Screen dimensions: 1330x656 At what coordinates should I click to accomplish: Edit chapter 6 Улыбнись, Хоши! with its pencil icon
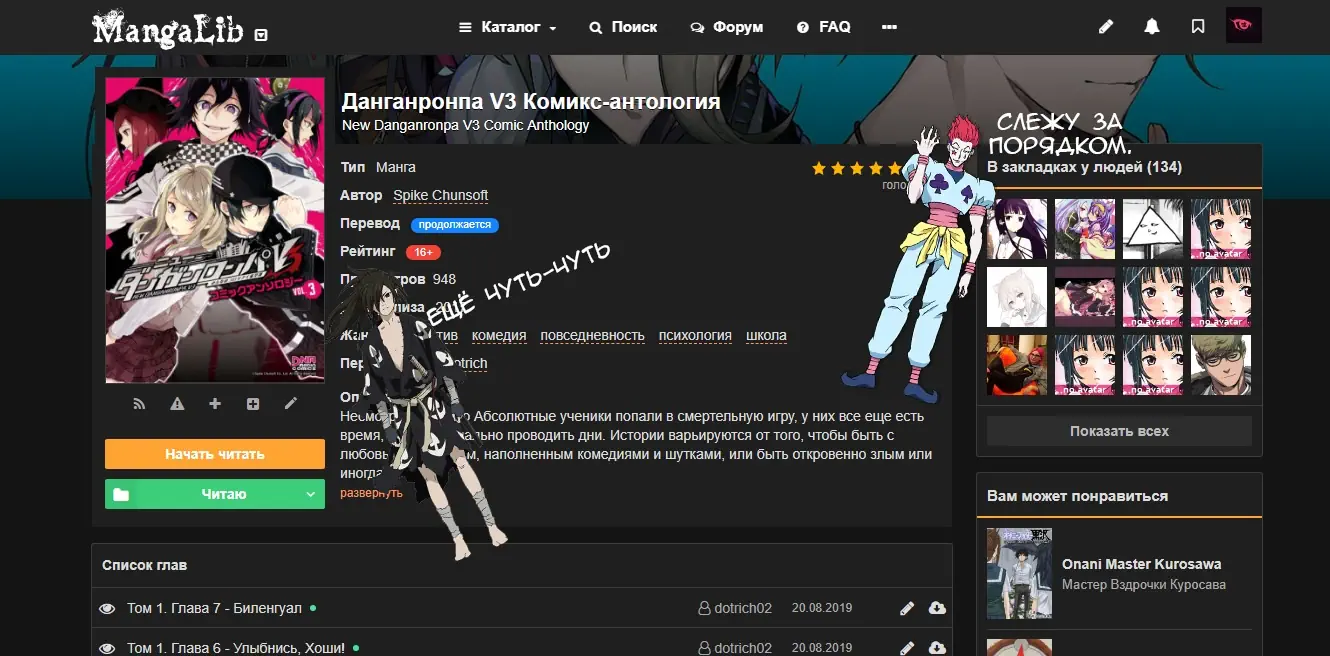tap(907, 648)
